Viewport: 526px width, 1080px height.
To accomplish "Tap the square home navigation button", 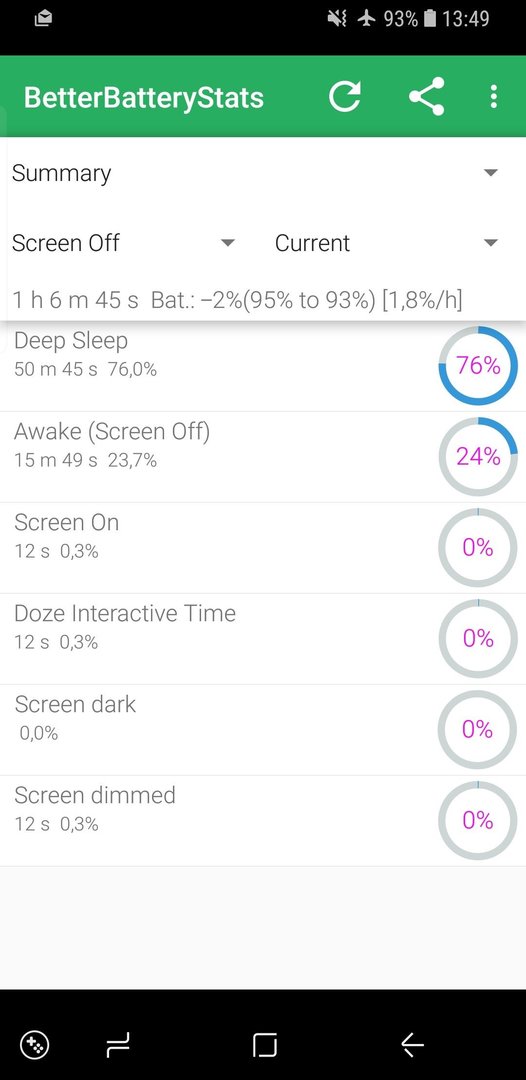I will [264, 1045].
